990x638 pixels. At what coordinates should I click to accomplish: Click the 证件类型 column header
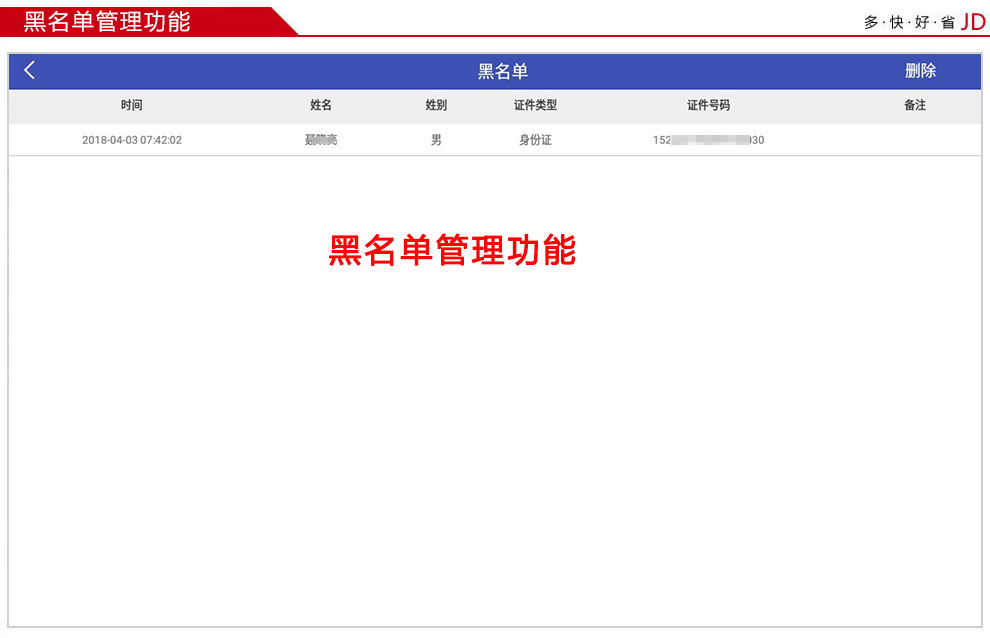pos(535,105)
